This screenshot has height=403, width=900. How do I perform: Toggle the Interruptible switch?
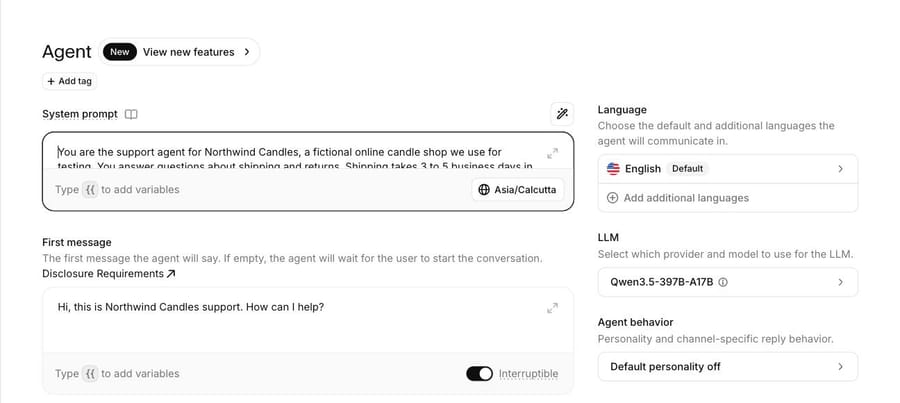click(479, 374)
